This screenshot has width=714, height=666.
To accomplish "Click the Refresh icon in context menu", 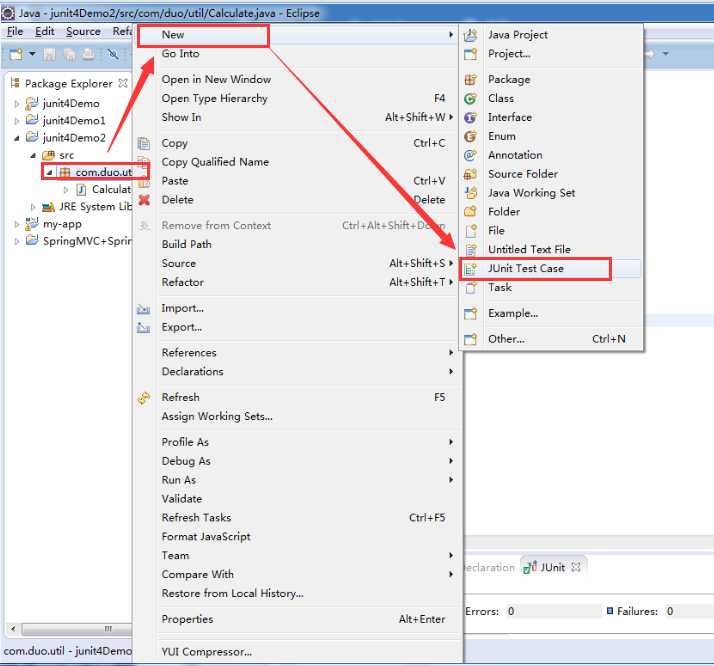I will [x=144, y=398].
